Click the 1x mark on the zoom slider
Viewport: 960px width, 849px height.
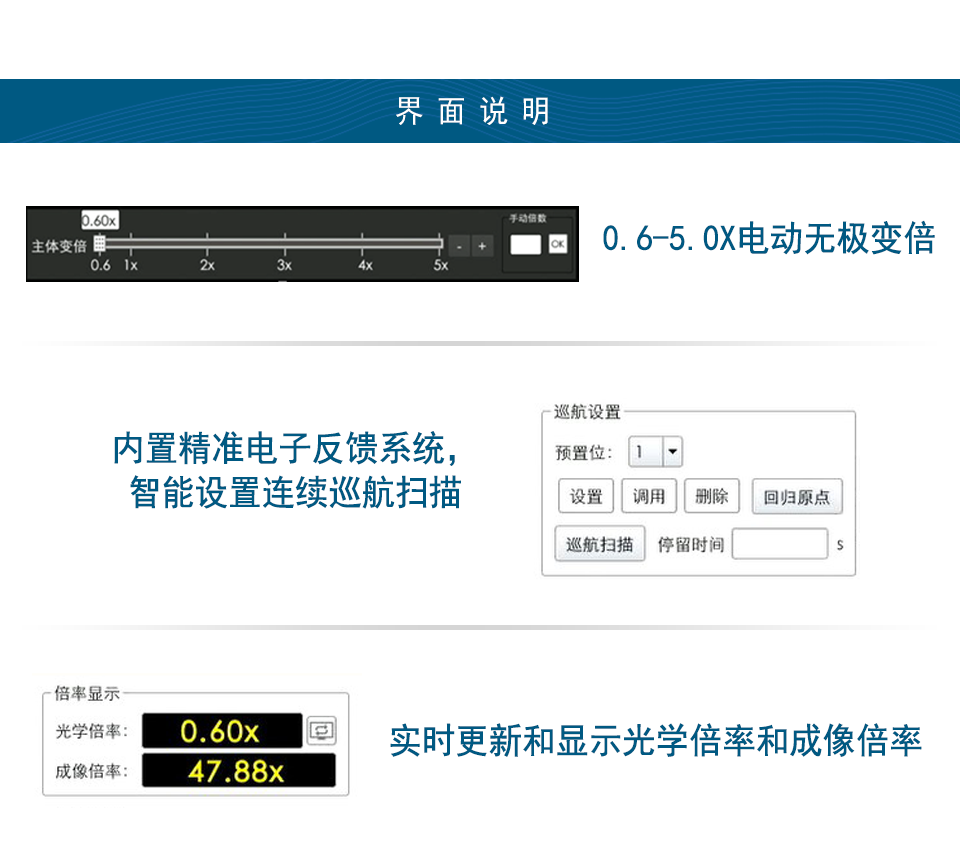coord(129,243)
